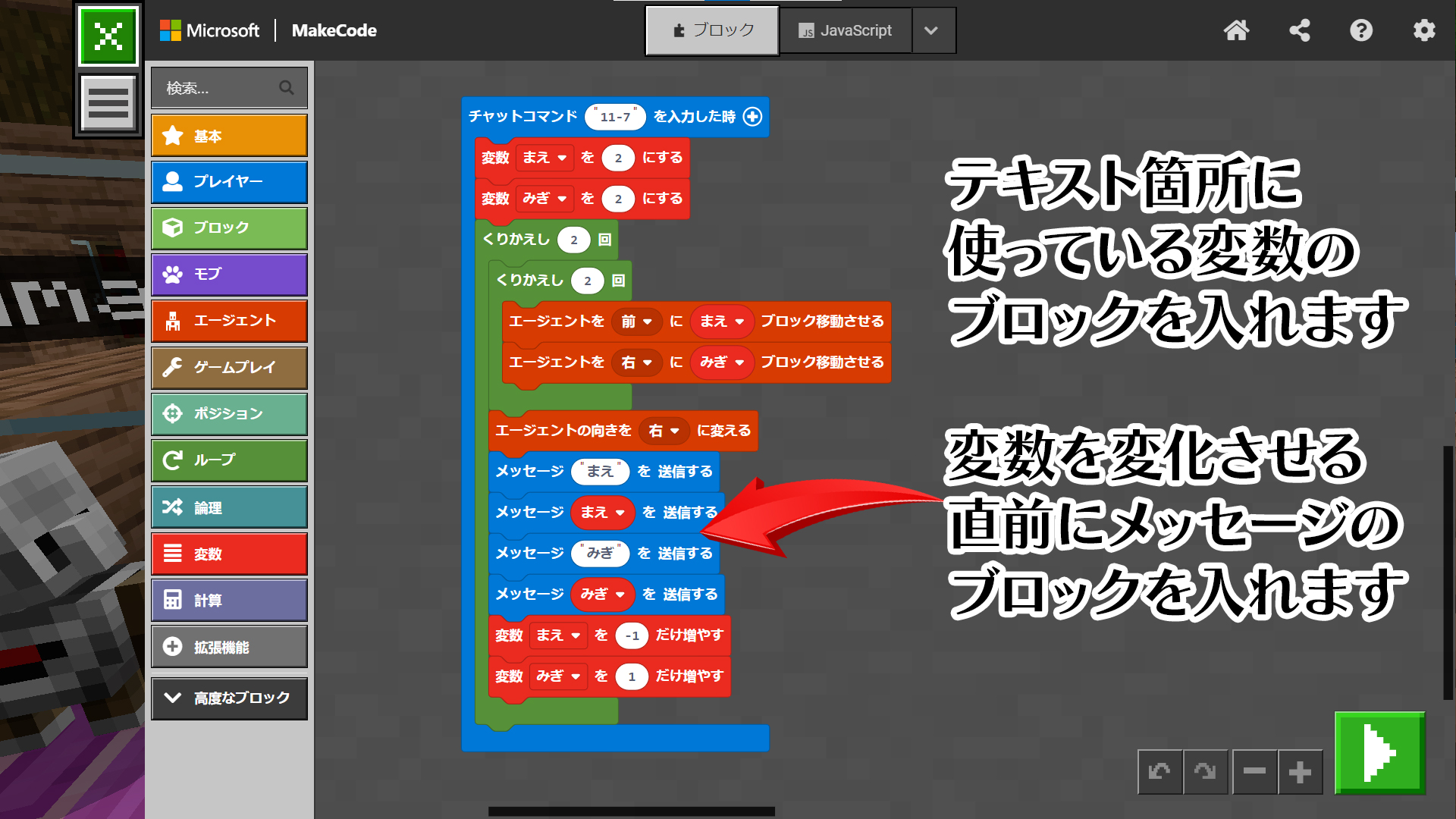Viewport: 1456px width, 819px height.
Task: Zoom in with the plus button
Action: (1300, 772)
